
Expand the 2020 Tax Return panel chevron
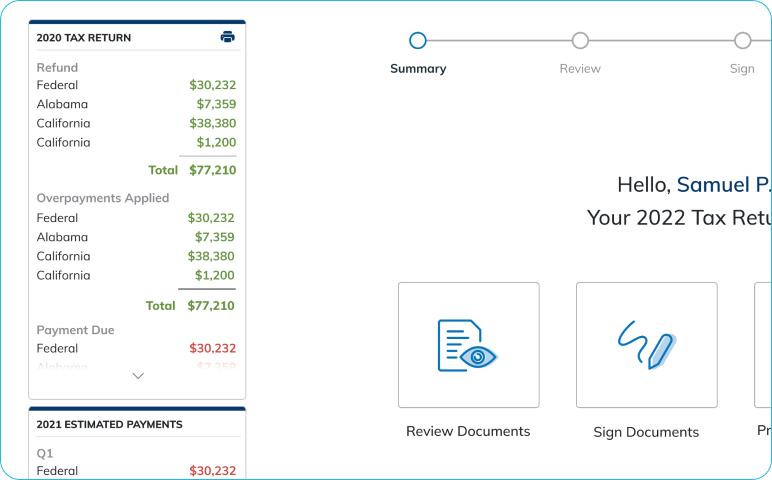[x=138, y=376]
